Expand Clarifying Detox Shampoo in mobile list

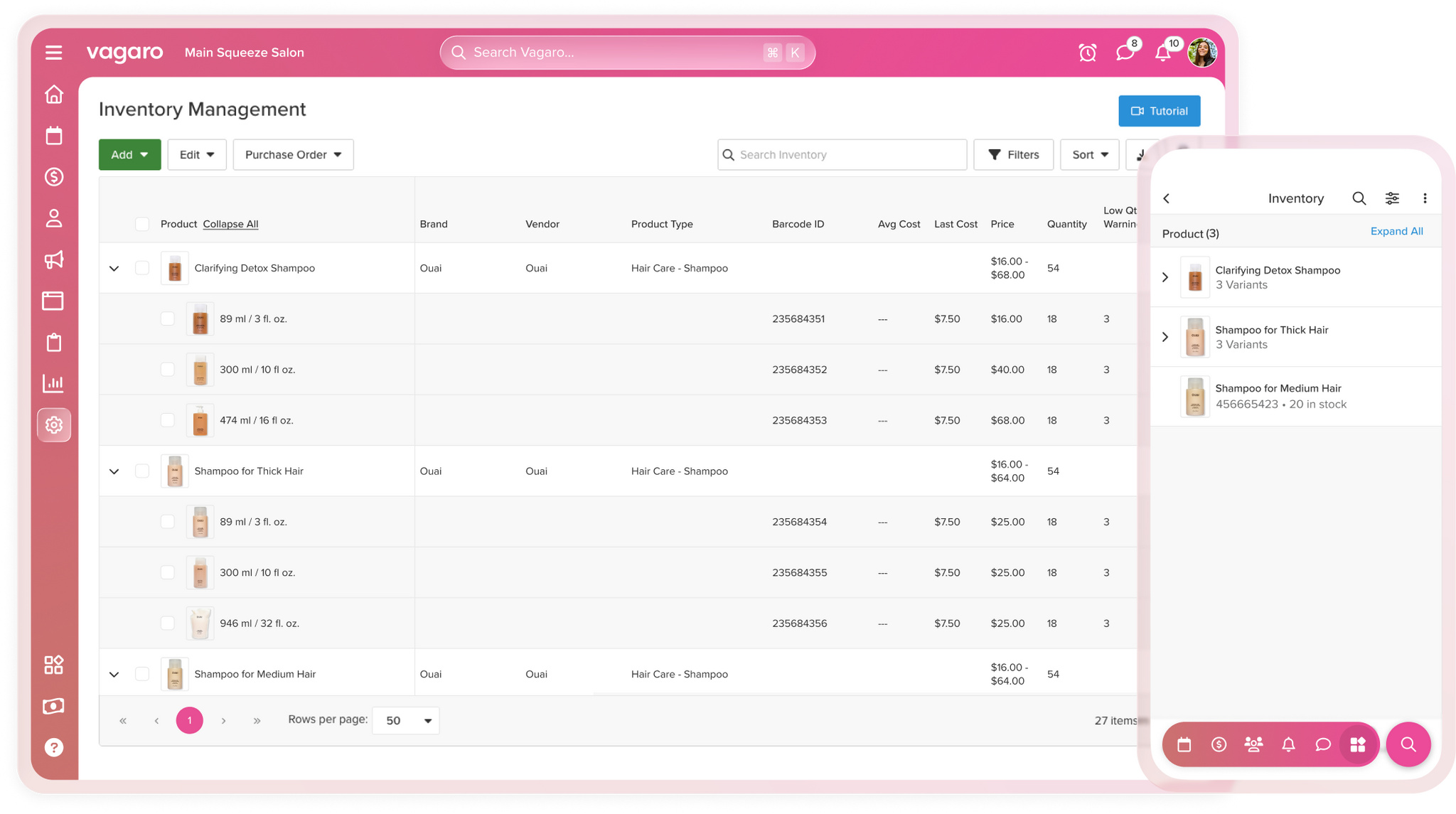1165,277
